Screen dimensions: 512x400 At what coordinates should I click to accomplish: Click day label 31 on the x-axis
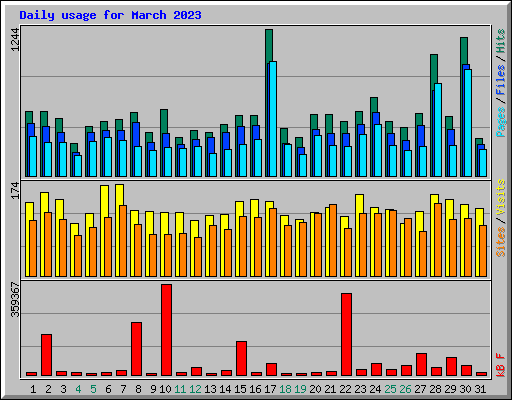[480, 389]
